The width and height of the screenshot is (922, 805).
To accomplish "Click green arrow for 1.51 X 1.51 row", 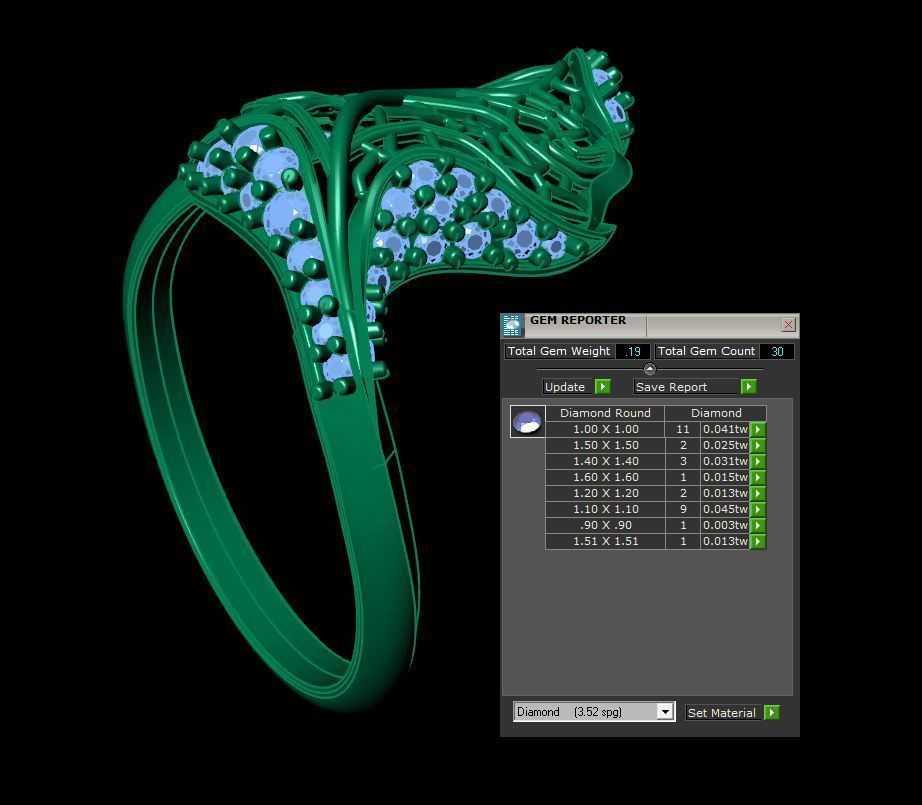I will (x=758, y=541).
